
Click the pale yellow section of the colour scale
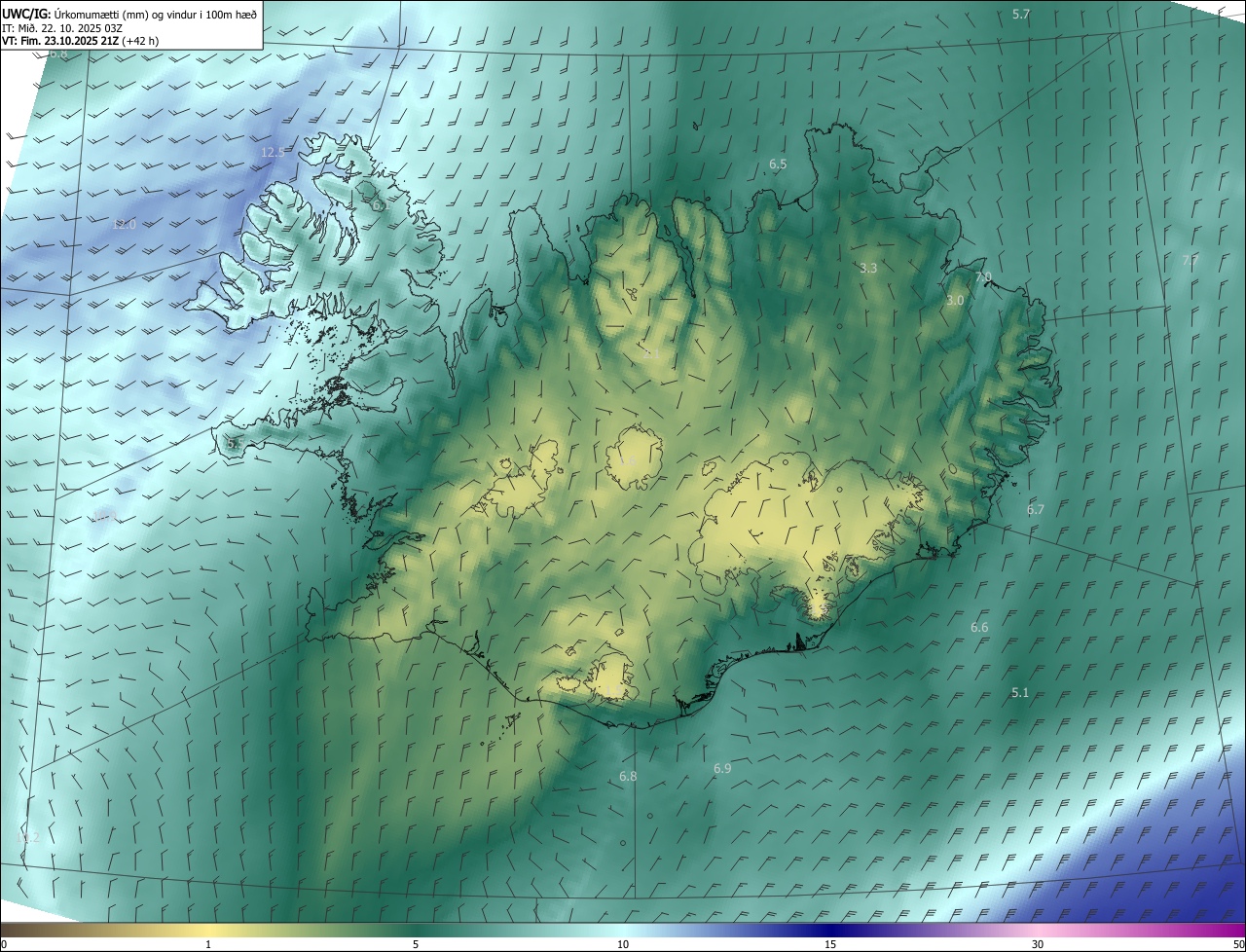point(209,930)
